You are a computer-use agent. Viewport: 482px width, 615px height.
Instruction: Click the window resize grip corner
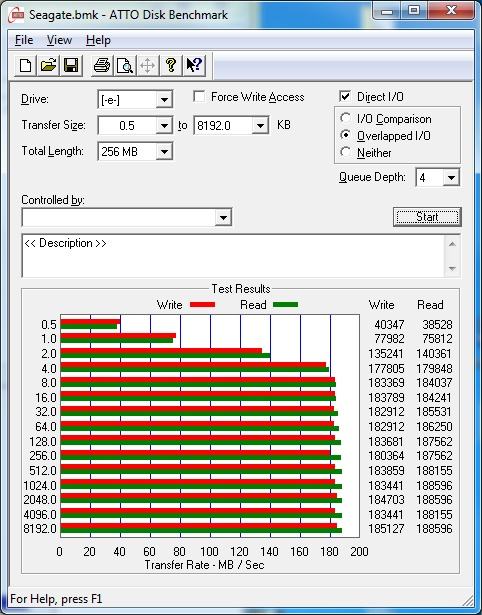click(468, 600)
